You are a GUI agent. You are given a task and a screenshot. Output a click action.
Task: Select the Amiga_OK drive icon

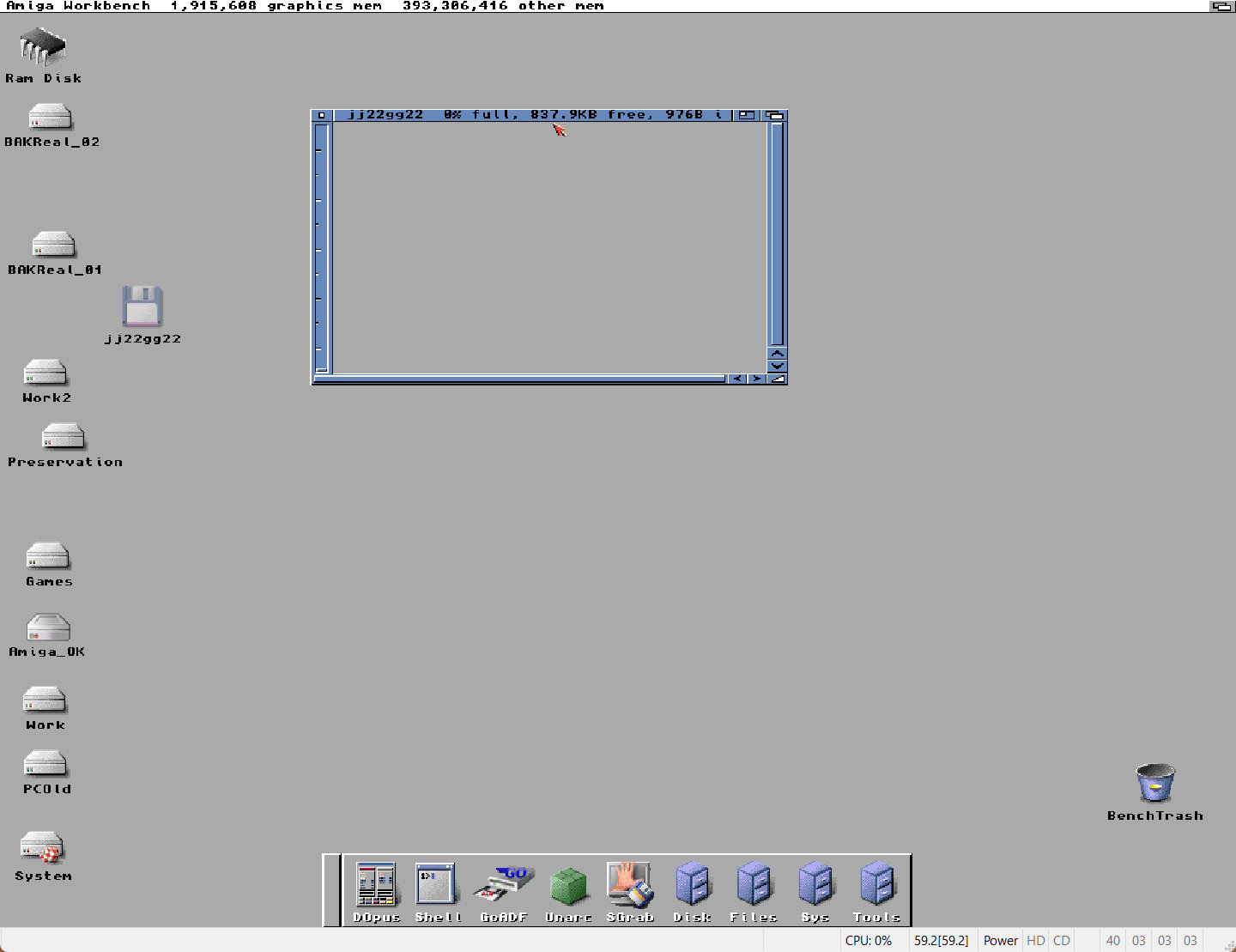(48, 627)
